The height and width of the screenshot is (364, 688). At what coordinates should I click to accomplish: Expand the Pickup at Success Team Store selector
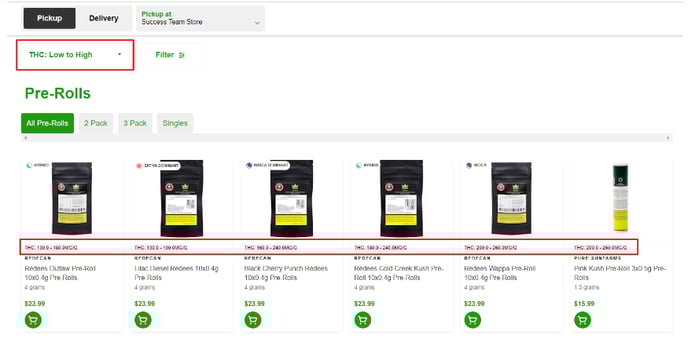pos(201,18)
